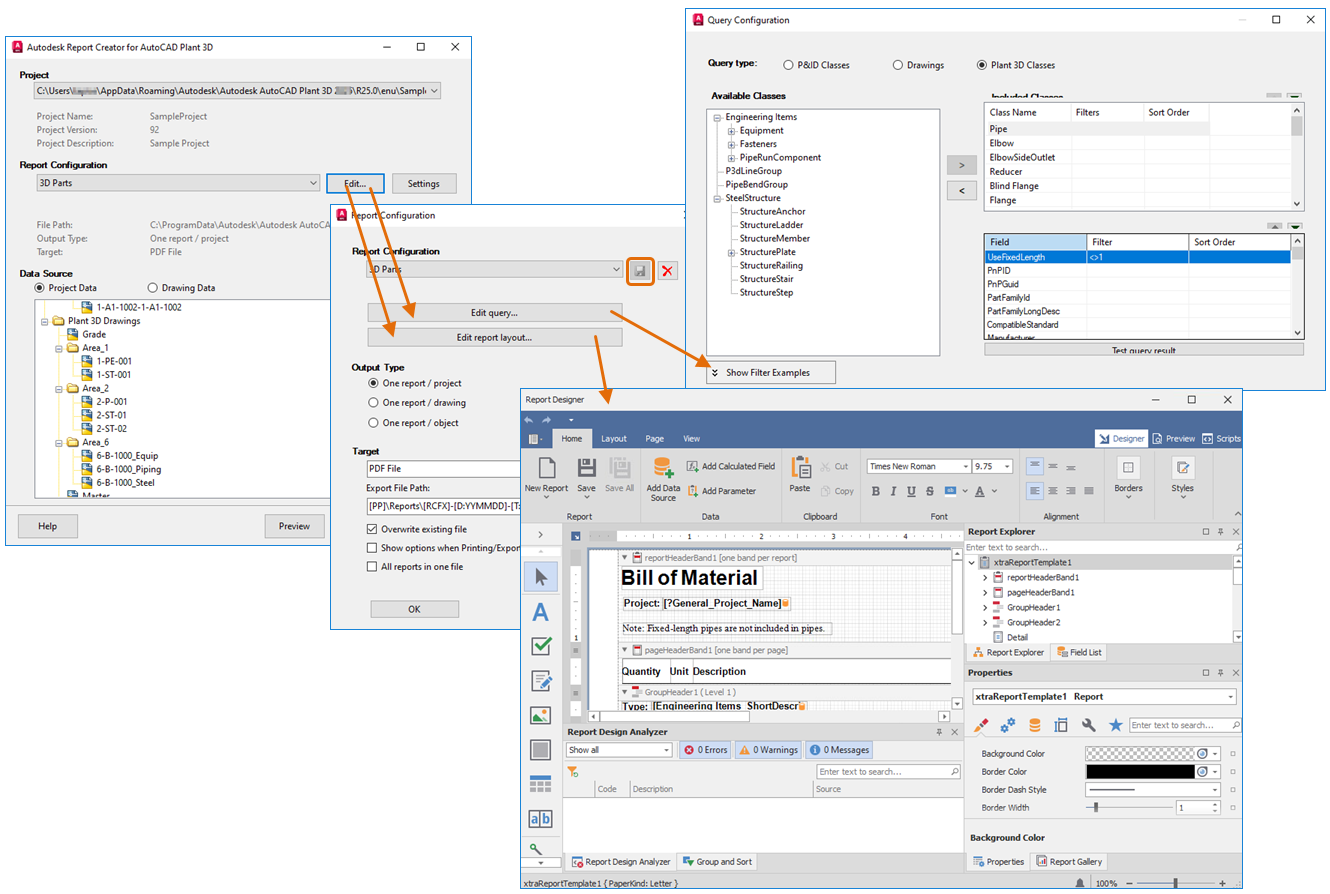Image resolution: width=1330 pixels, height=894 pixels.
Task: Click the Edit report layout... button
Action: 495,337
